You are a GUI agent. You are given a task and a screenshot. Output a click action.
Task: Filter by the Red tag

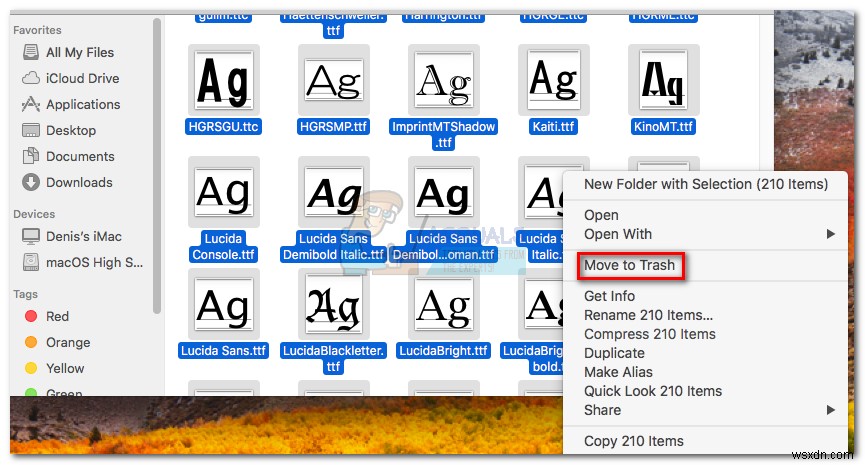pyautogui.click(x=57, y=316)
